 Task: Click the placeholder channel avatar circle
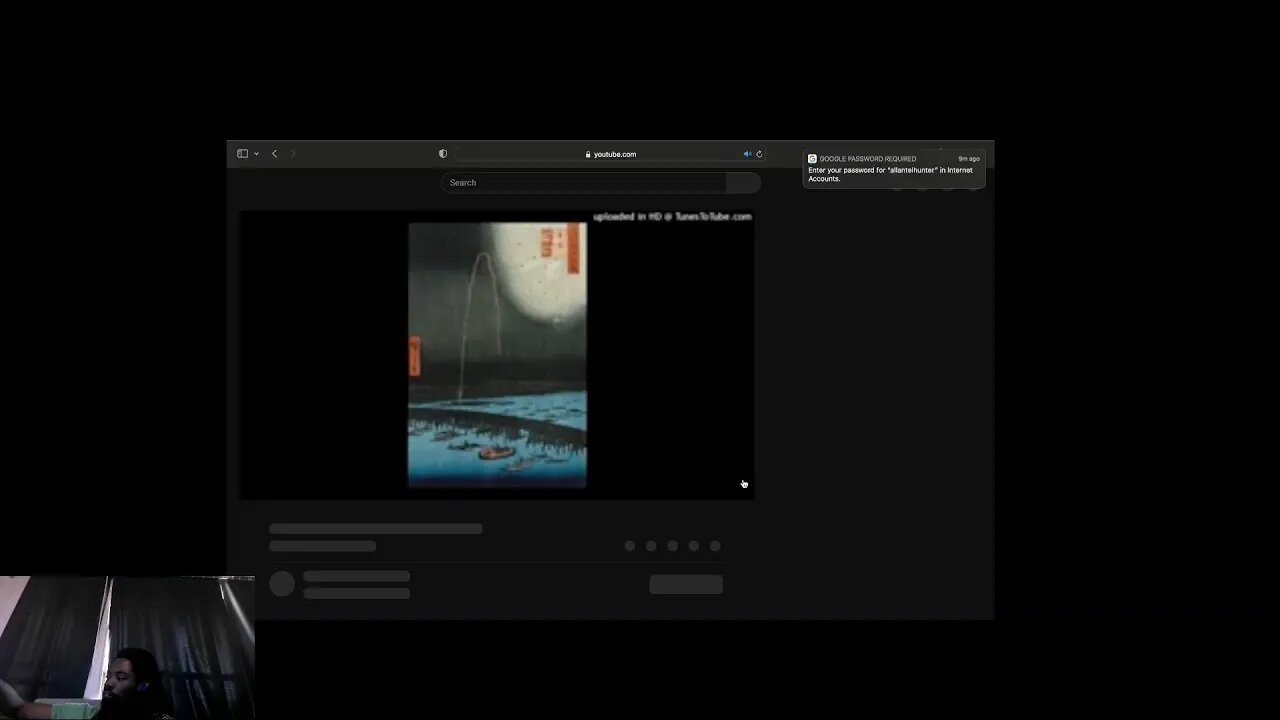(282, 584)
